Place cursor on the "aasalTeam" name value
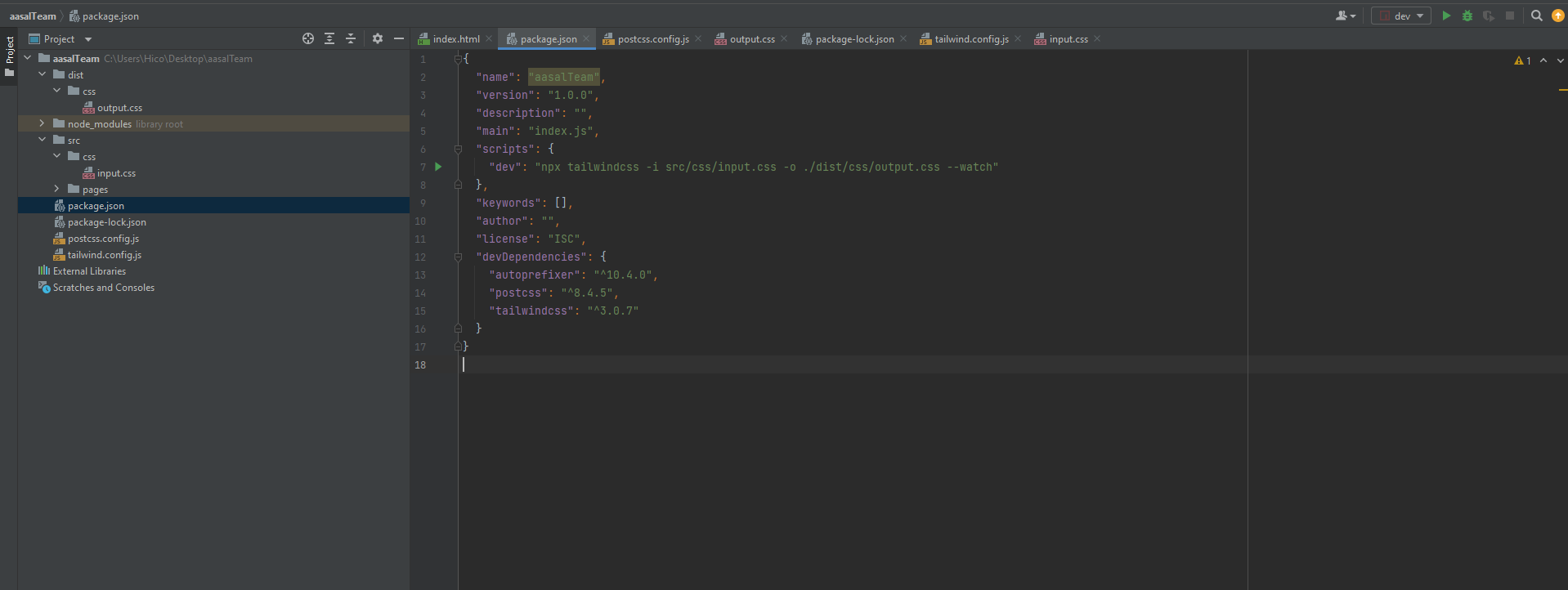 tap(564, 77)
